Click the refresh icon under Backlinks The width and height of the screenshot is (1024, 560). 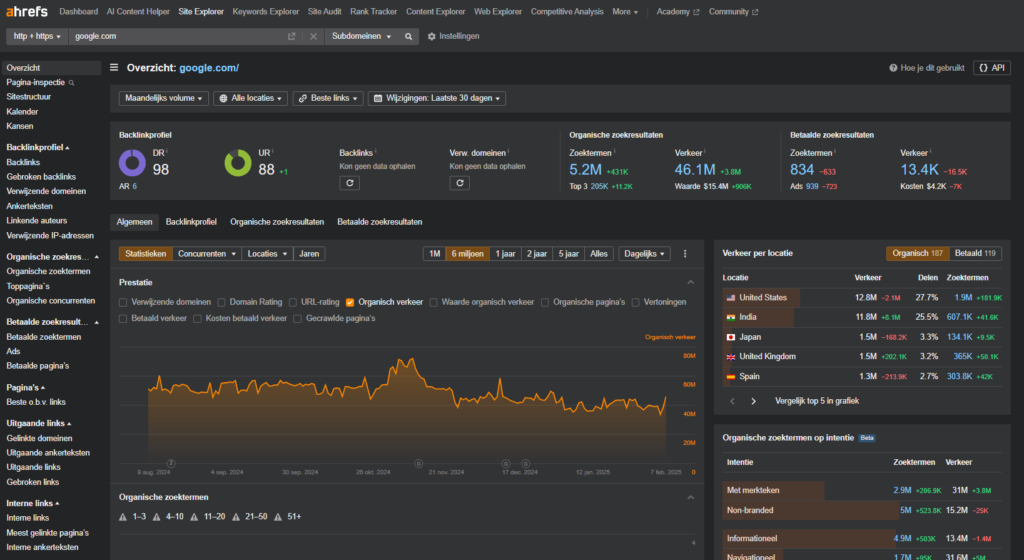(349, 183)
